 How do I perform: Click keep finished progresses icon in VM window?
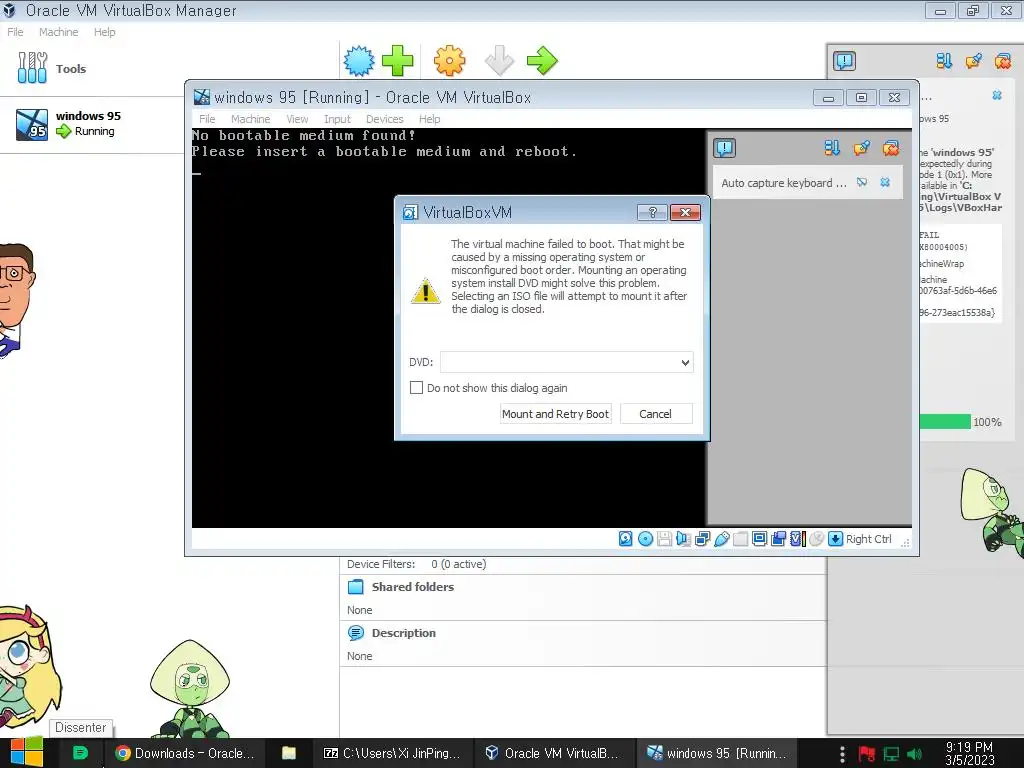pos(861,148)
